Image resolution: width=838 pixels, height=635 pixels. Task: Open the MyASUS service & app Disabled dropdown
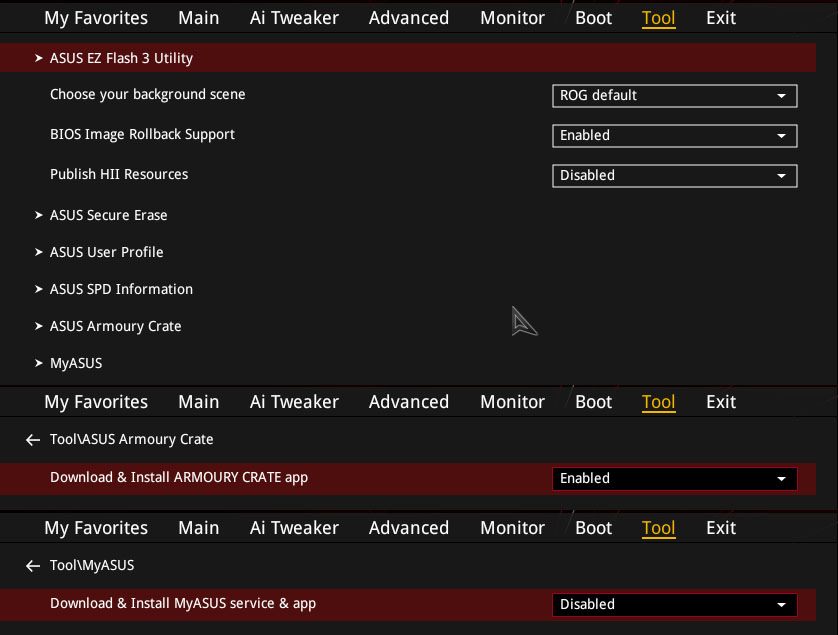(x=674, y=605)
